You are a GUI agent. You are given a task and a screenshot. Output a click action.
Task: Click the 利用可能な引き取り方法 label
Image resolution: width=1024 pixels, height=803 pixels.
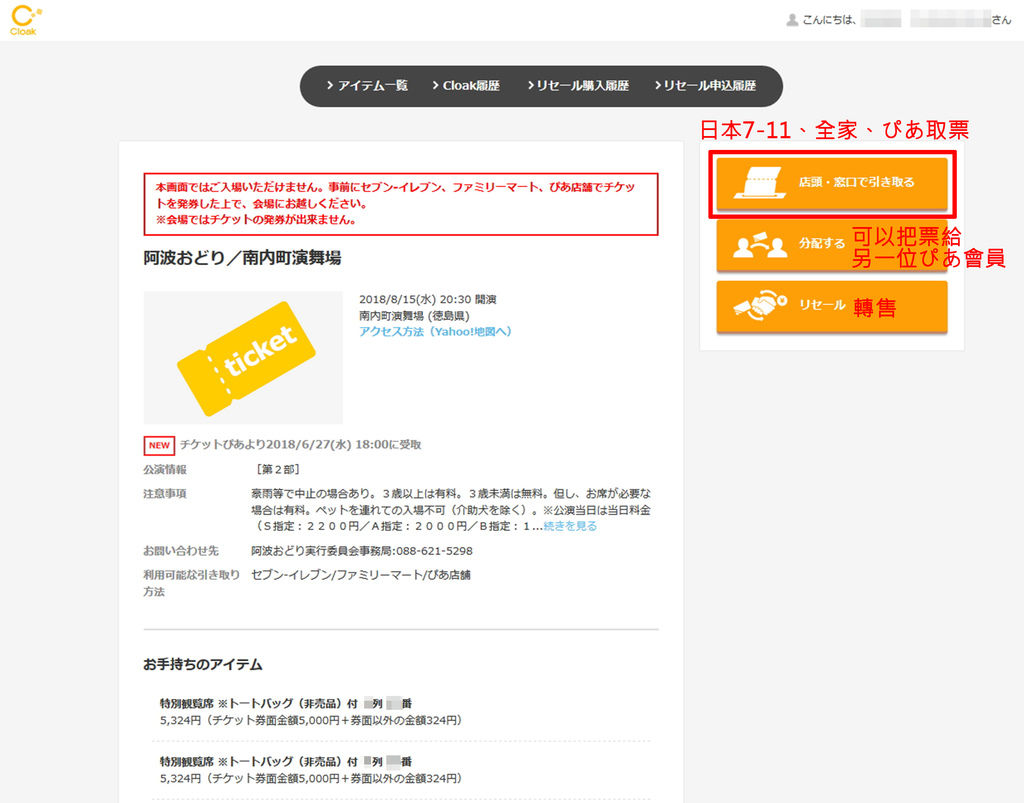pyautogui.click(x=192, y=583)
